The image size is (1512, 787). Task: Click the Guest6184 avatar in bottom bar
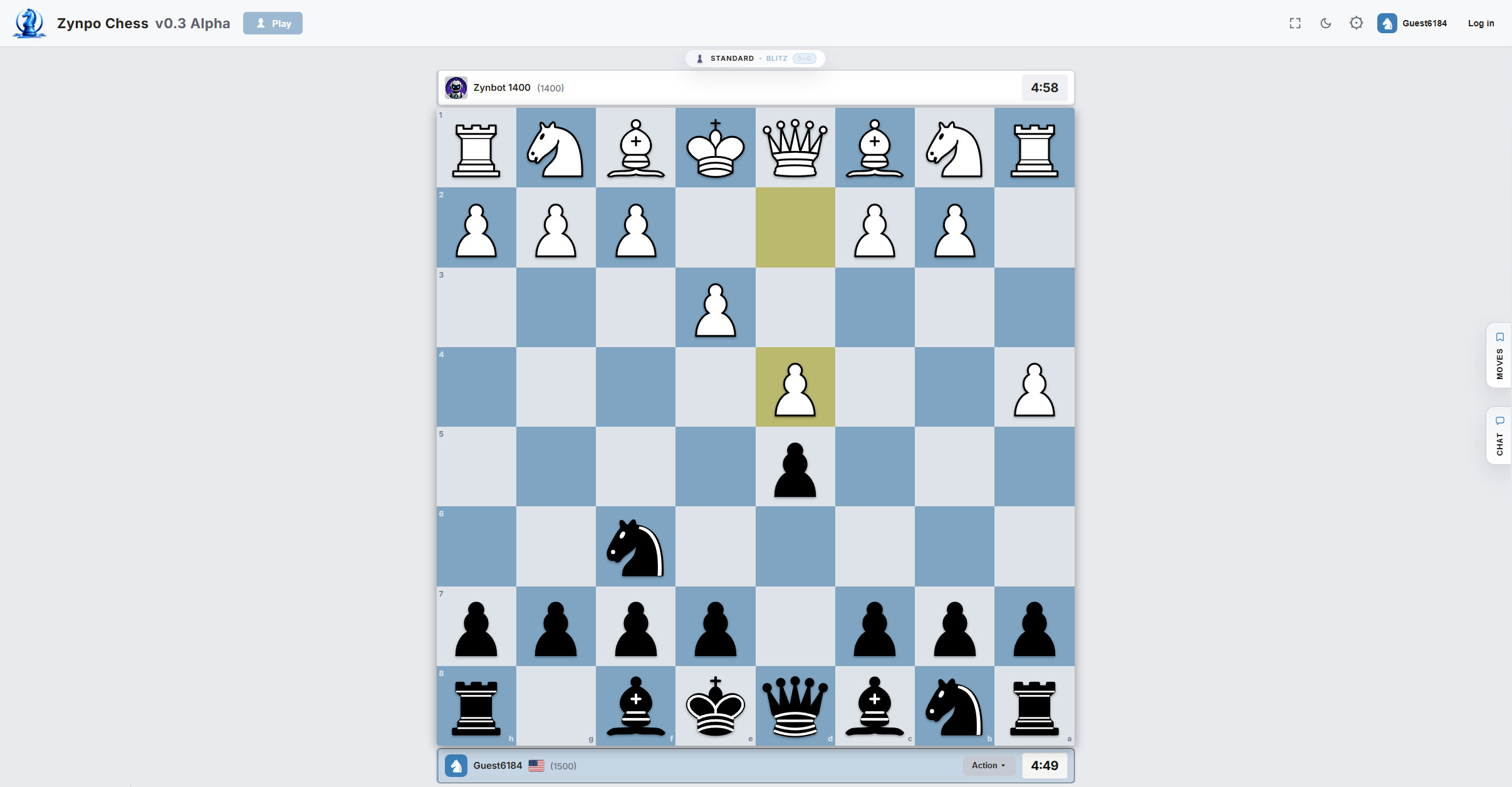click(456, 765)
